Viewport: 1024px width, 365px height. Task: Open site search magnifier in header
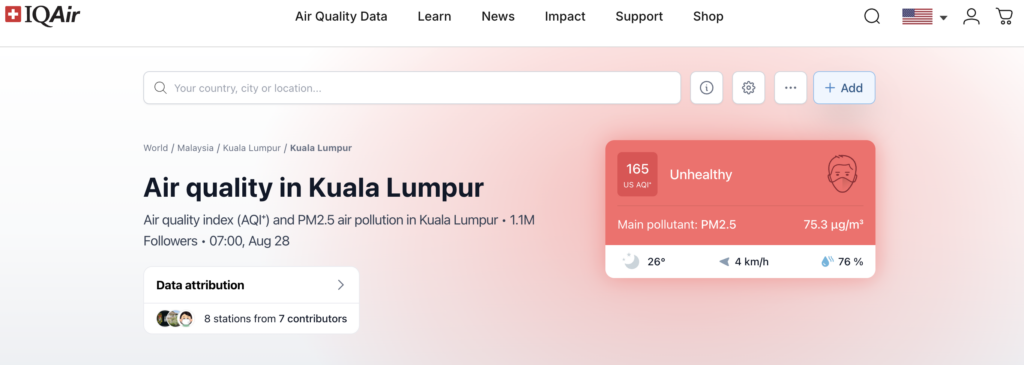[872, 17]
